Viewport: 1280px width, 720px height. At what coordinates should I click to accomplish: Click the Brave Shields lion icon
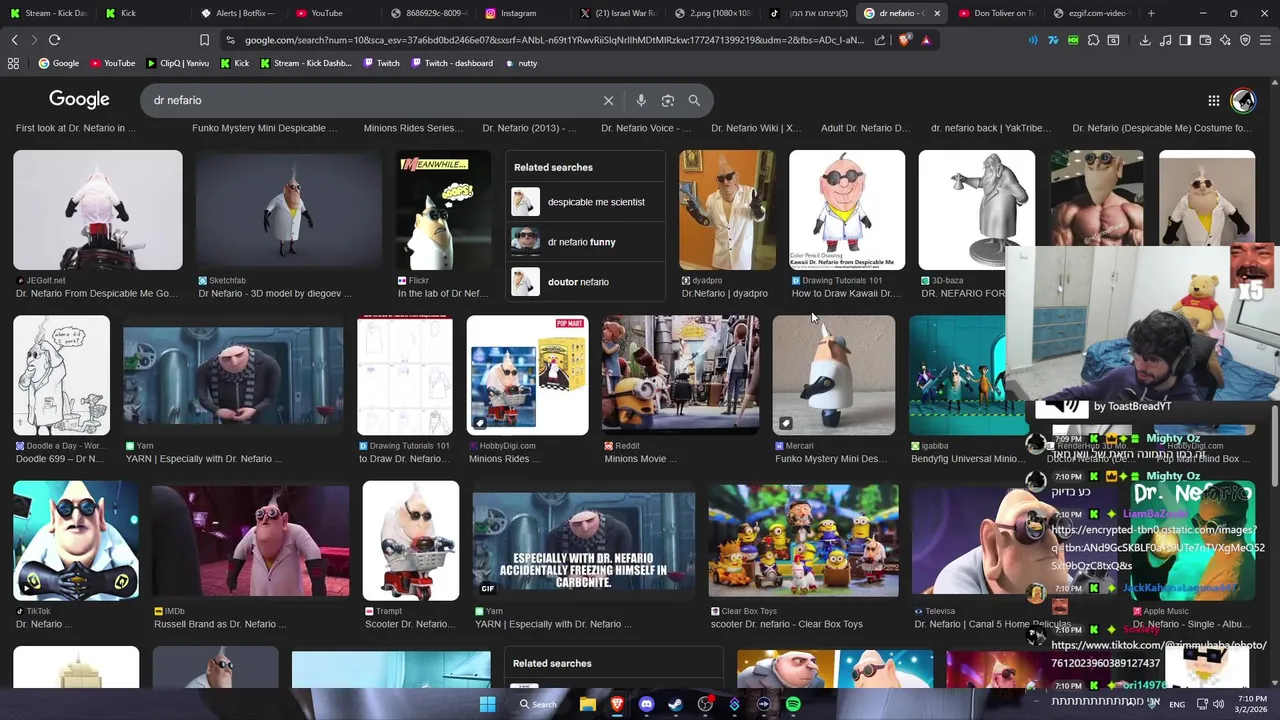[905, 40]
